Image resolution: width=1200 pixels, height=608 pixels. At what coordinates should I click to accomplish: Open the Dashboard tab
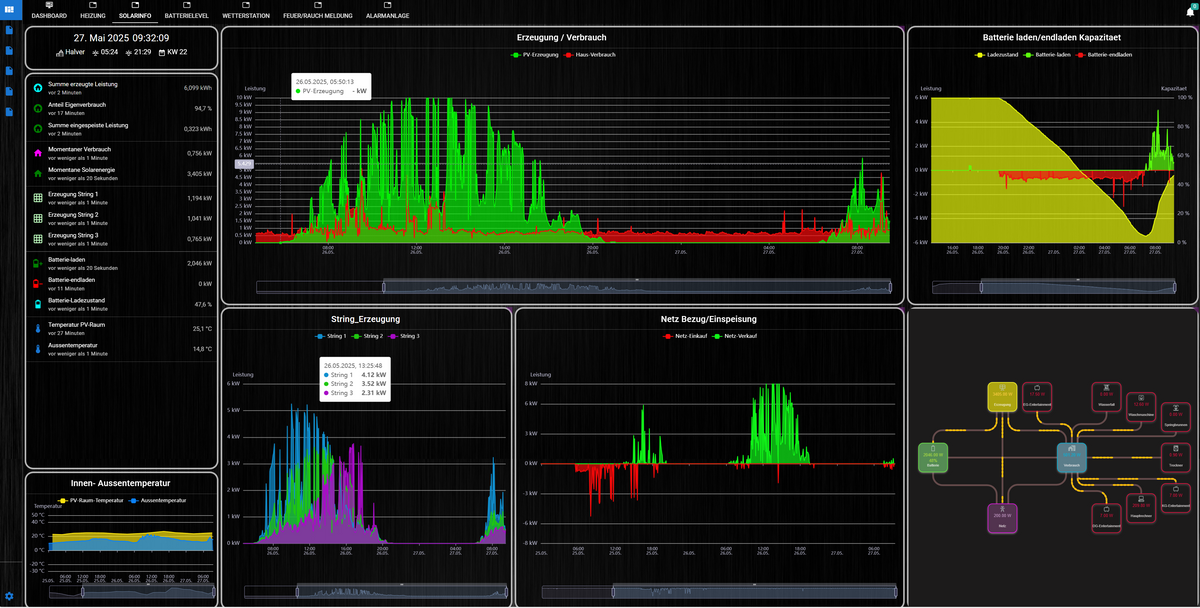coord(49,11)
